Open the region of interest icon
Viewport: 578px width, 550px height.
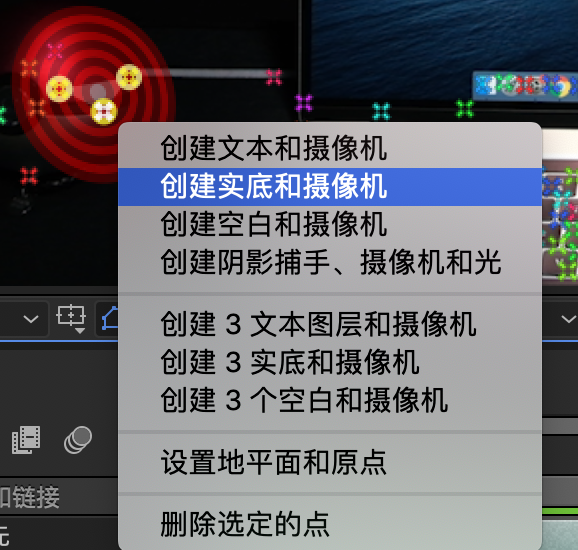71,318
